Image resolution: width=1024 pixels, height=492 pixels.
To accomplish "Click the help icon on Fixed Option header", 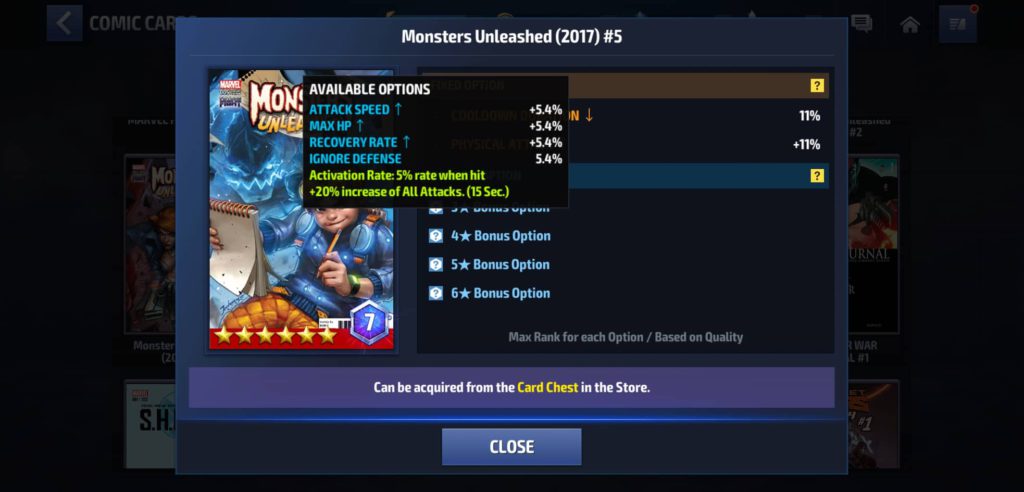I will [x=817, y=86].
